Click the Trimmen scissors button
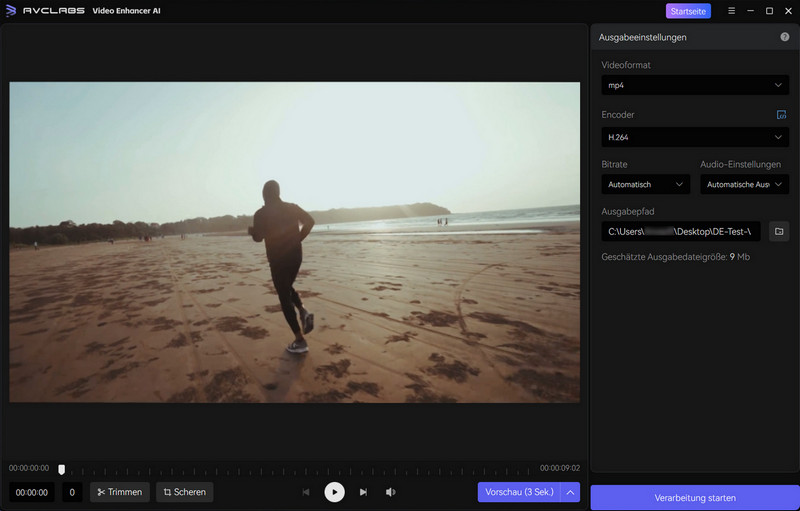This screenshot has height=511, width=800. coord(120,492)
